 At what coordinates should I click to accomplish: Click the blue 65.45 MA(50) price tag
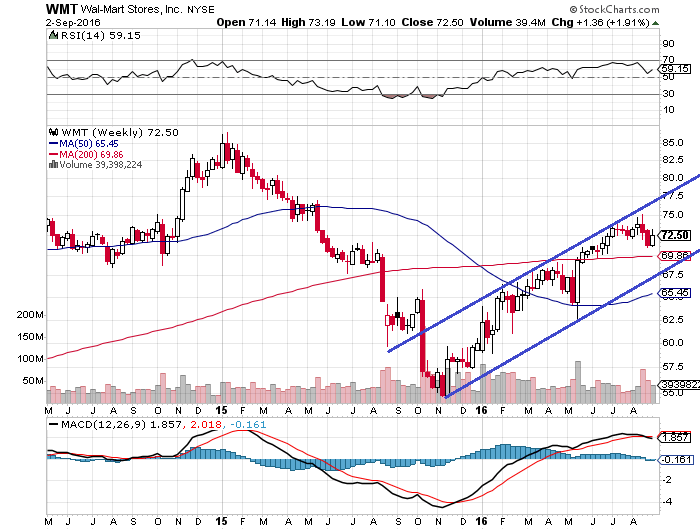click(x=675, y=293)
